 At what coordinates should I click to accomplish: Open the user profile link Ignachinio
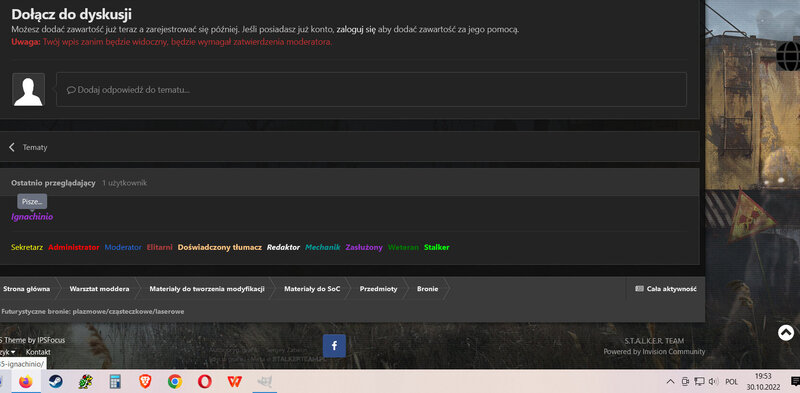(32, 217)
